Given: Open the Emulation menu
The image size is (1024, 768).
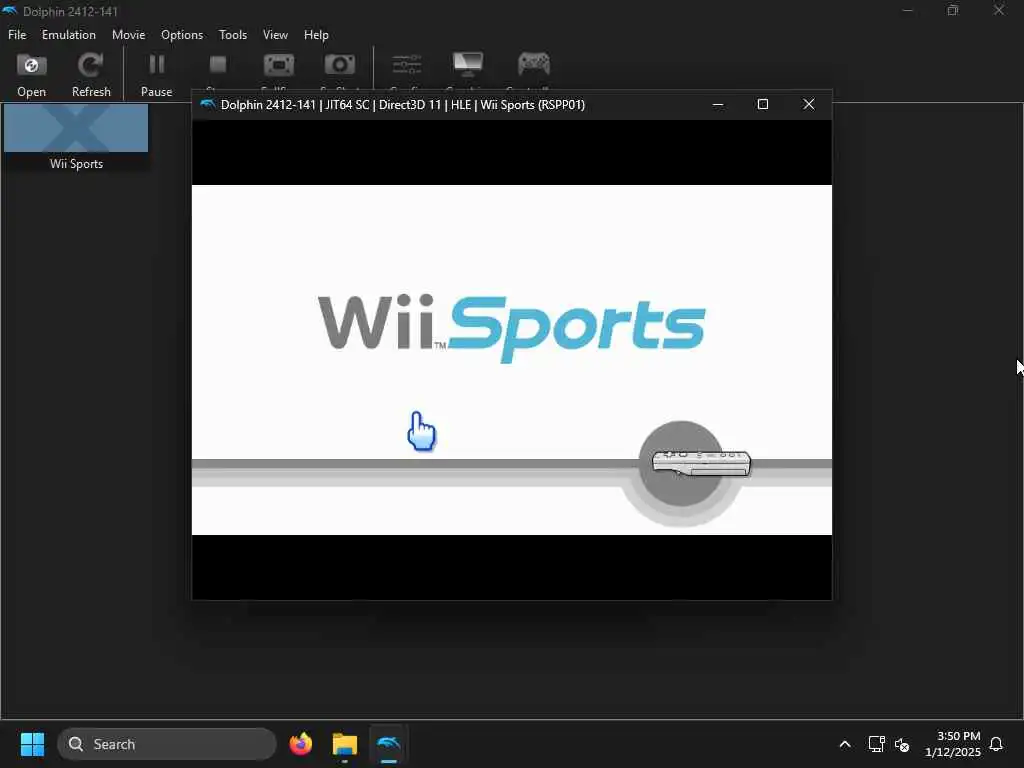Looking at the screenshot, I should coord(69,35).
